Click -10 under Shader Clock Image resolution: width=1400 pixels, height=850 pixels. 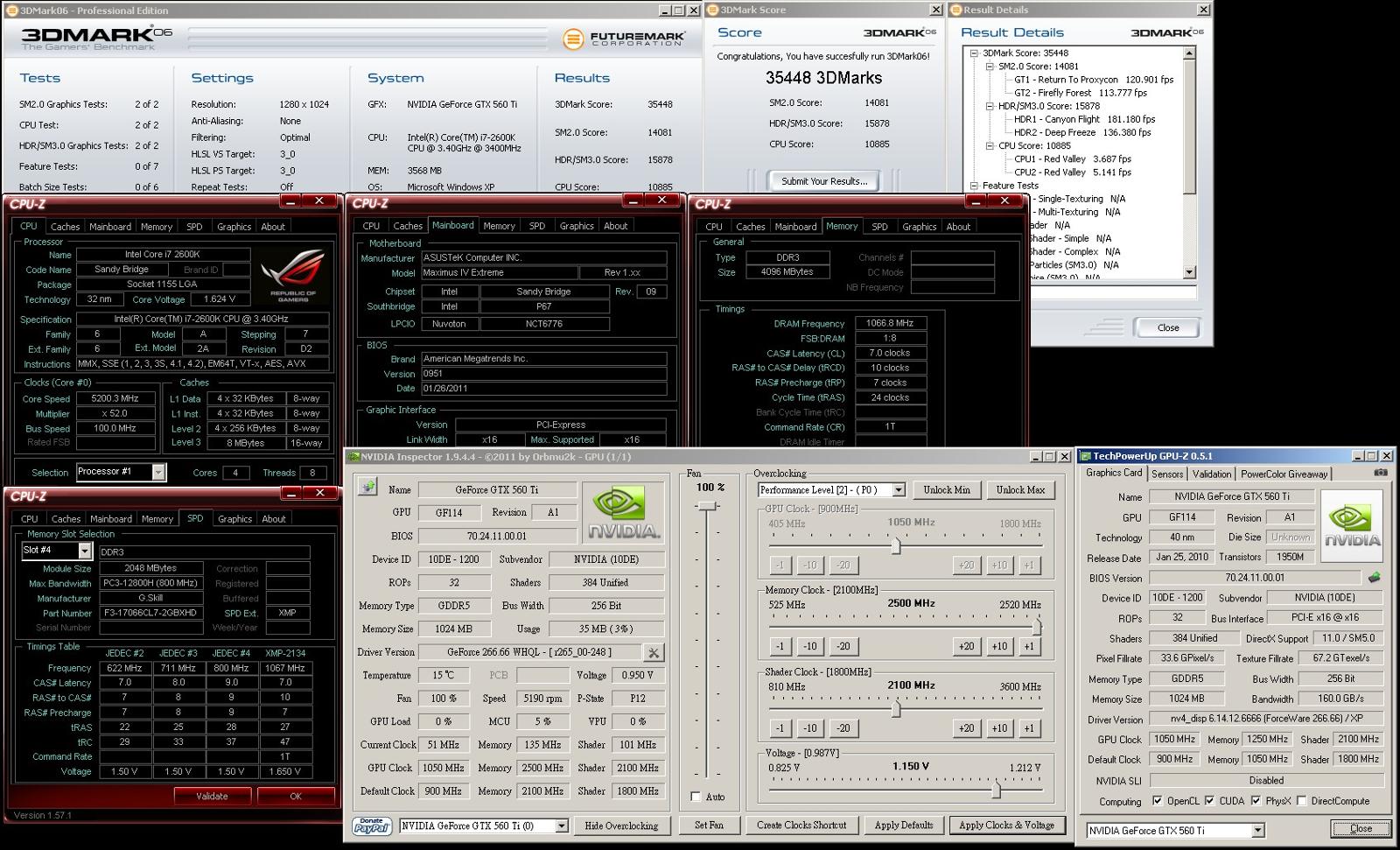pos(809,728)
